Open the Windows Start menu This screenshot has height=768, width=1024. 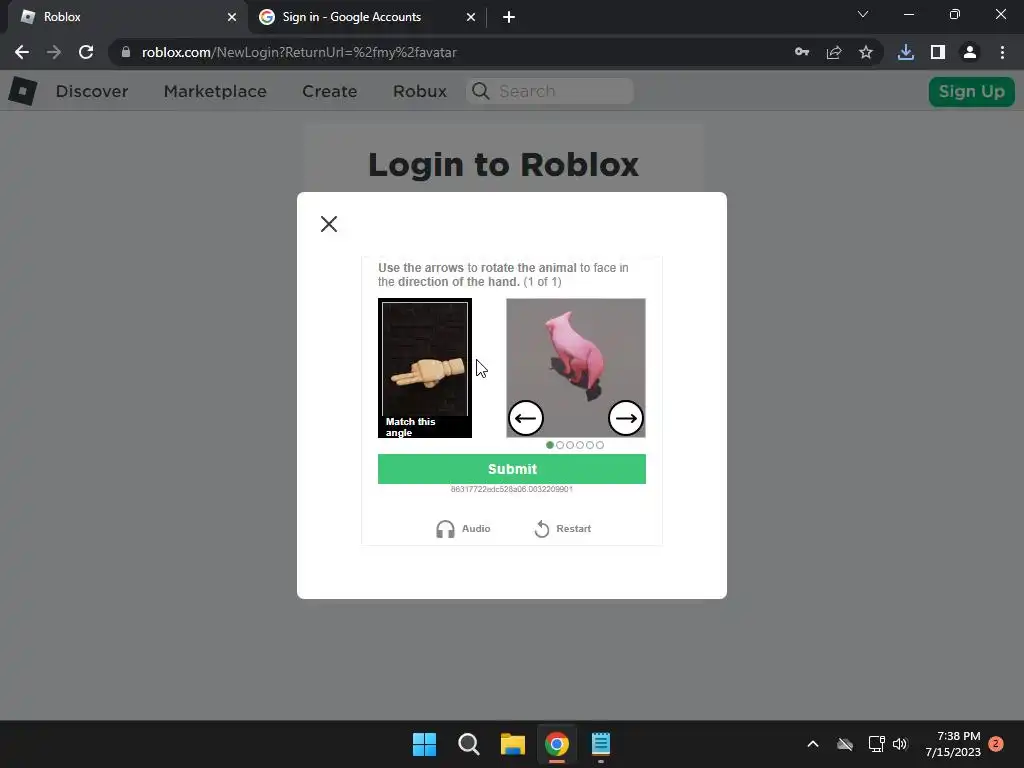pos(424,744)
